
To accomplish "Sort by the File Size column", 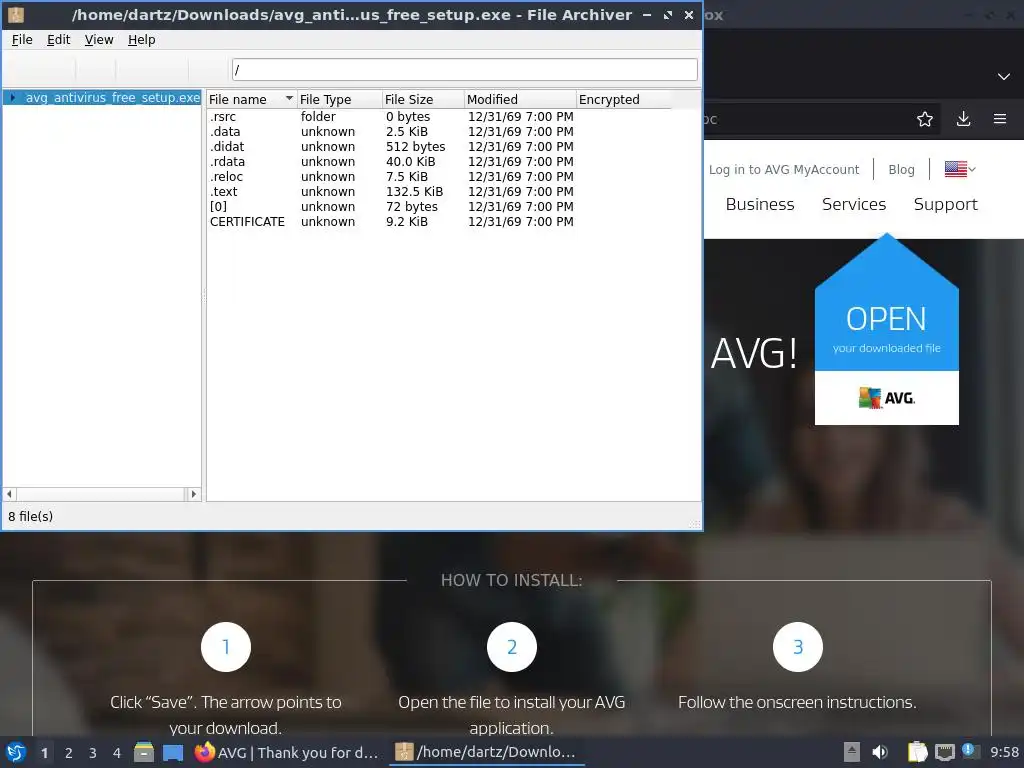I will click(x=423, y=99).
